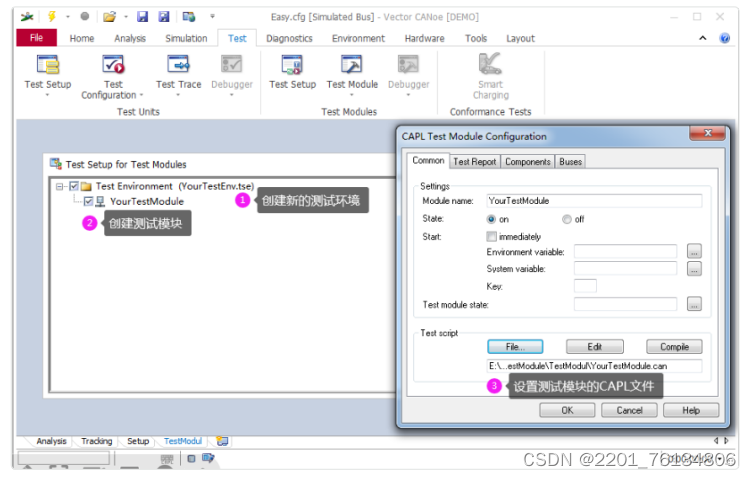751x478 pixels.
Task: Collapse the ribbon with the chevron
Action: point(703,38)
